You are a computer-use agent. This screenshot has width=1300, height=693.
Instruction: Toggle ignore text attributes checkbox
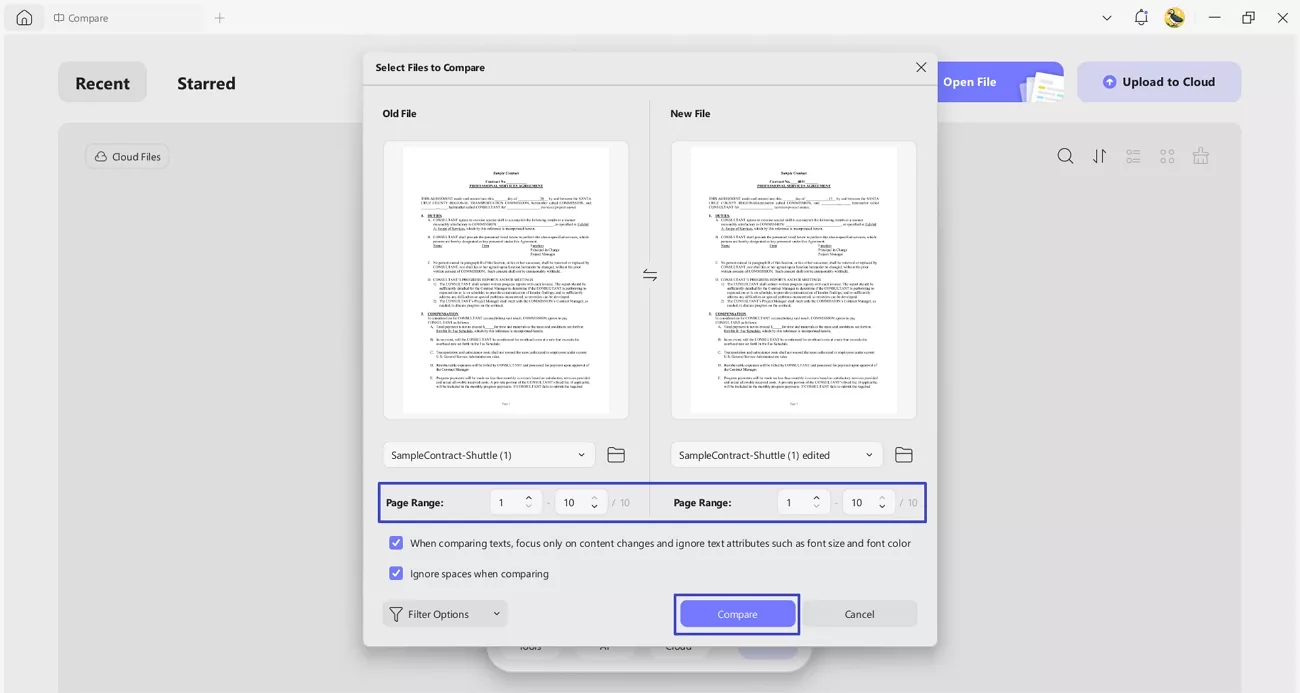396,543
